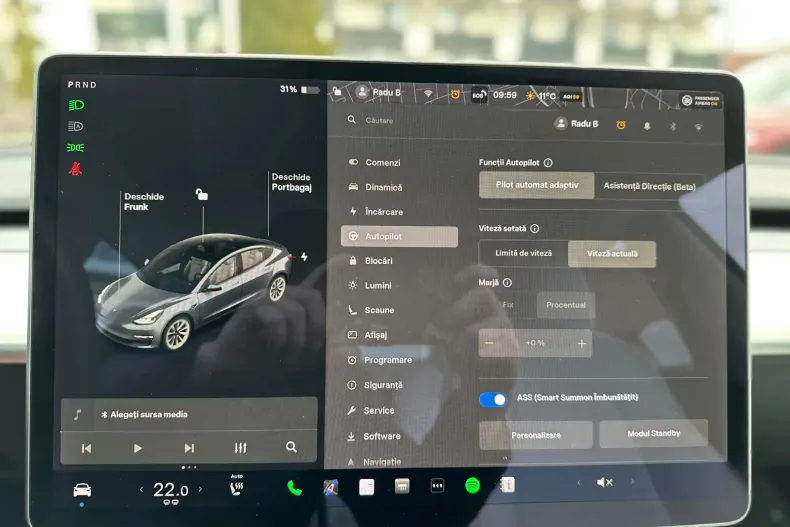Tap the passenger airbag indicator
The height and width of the screenshot is (527, 790).
[700, 100]
